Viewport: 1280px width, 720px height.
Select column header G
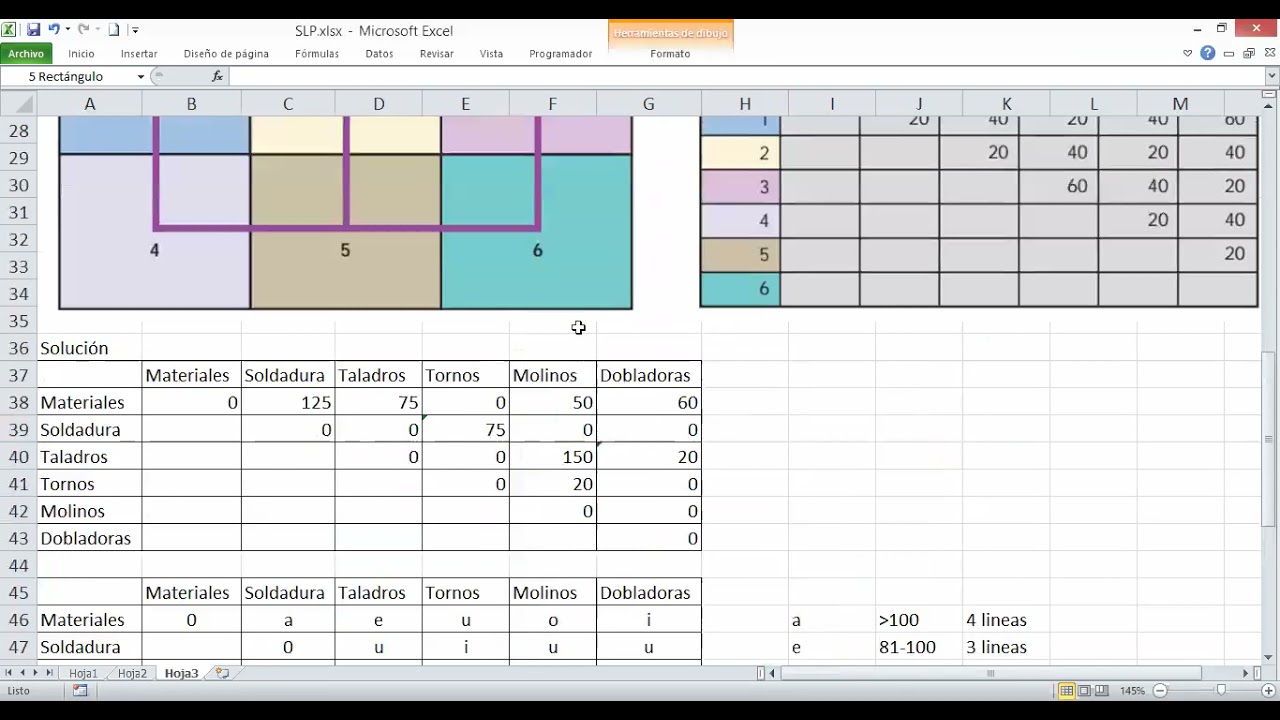pos(649,104)
